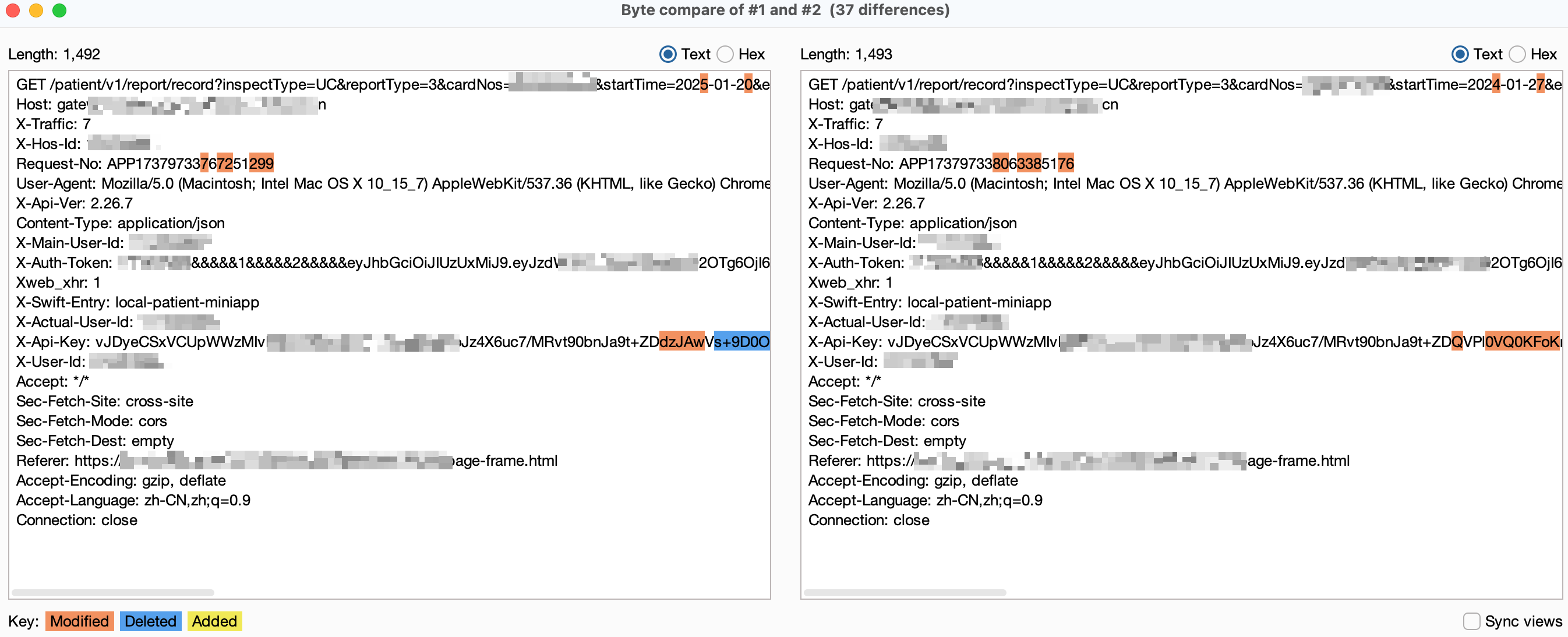Screen dimensions: 1568x637
Task: Enable the Sync views checkbox
Action: 1471,621
